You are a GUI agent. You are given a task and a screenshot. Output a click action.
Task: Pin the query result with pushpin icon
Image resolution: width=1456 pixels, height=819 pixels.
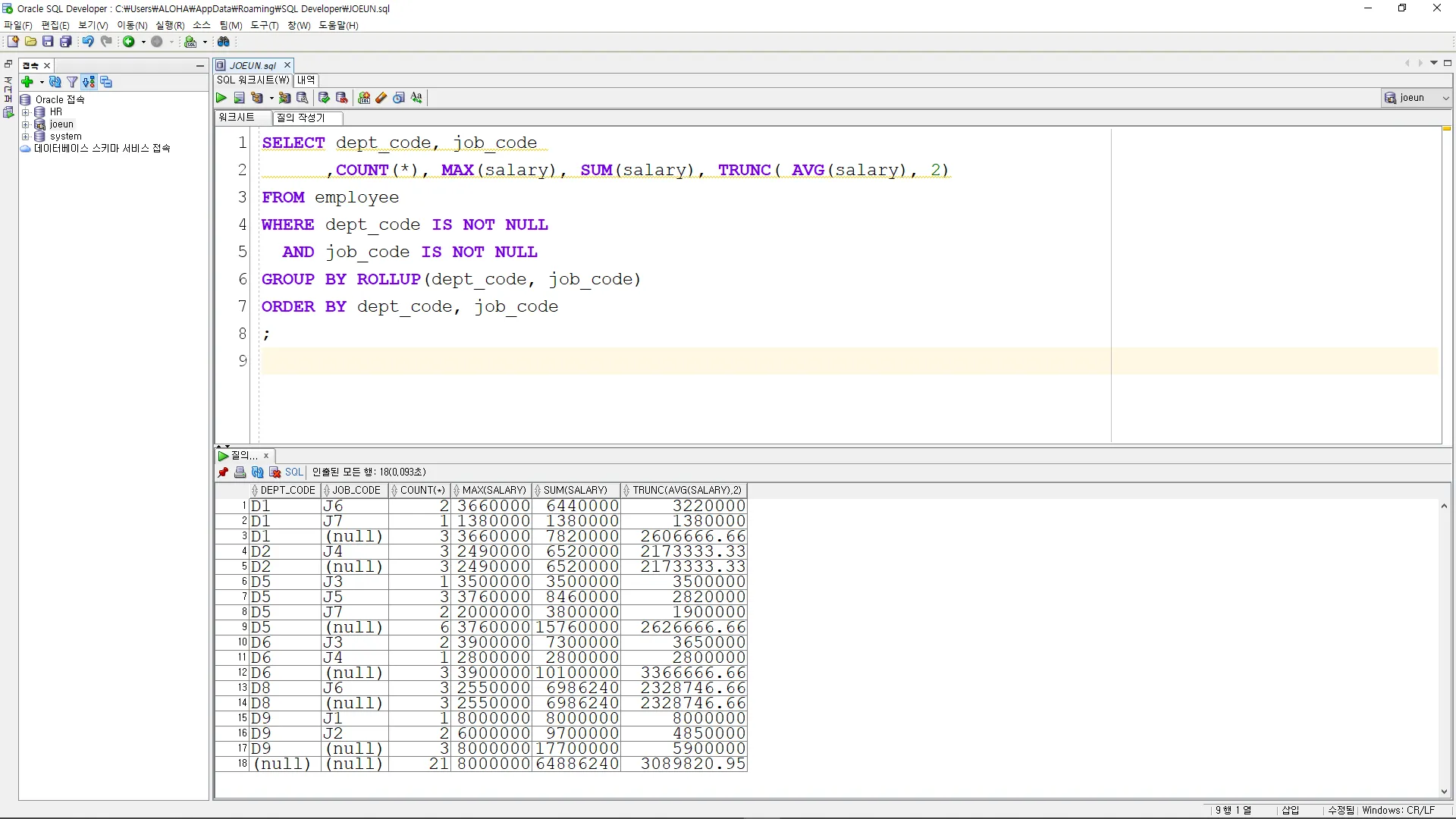pos(223,472)
